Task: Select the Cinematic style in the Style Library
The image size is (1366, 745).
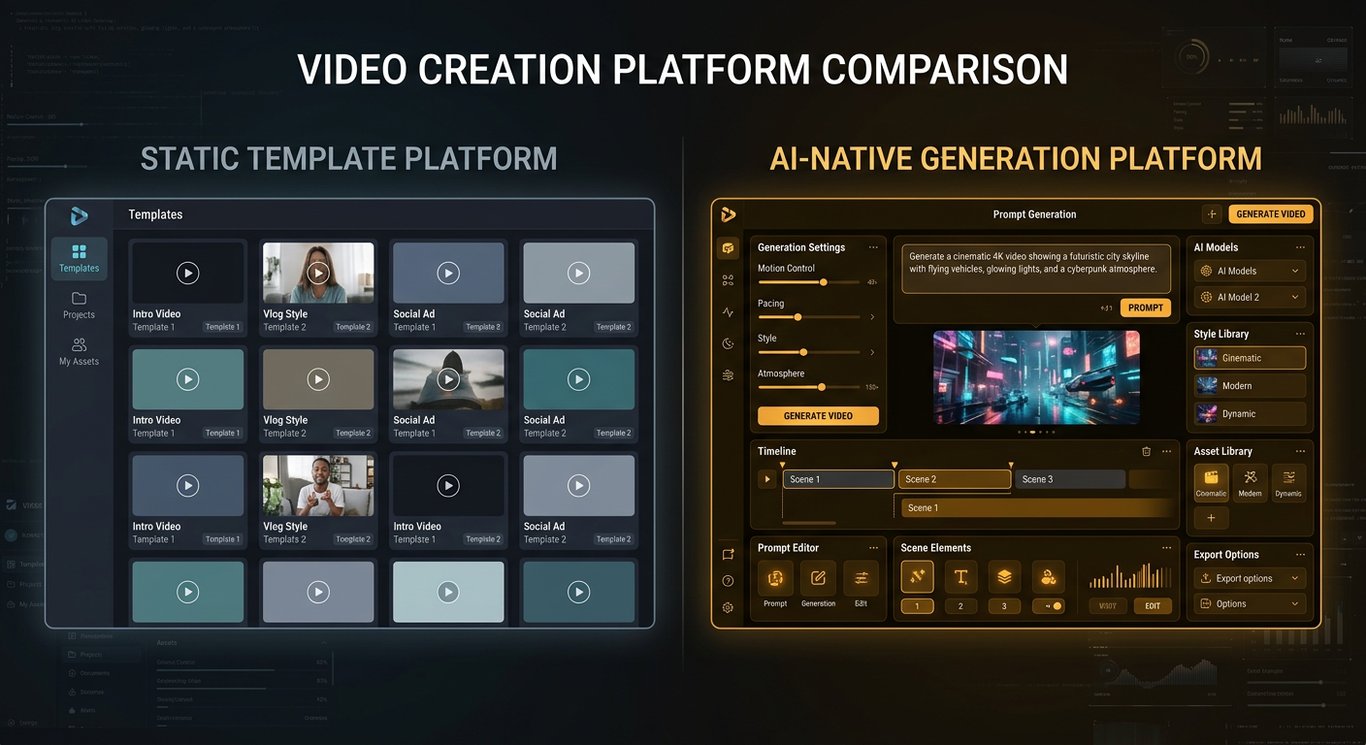Action: pyautogui.click(x=1250, y=357)
